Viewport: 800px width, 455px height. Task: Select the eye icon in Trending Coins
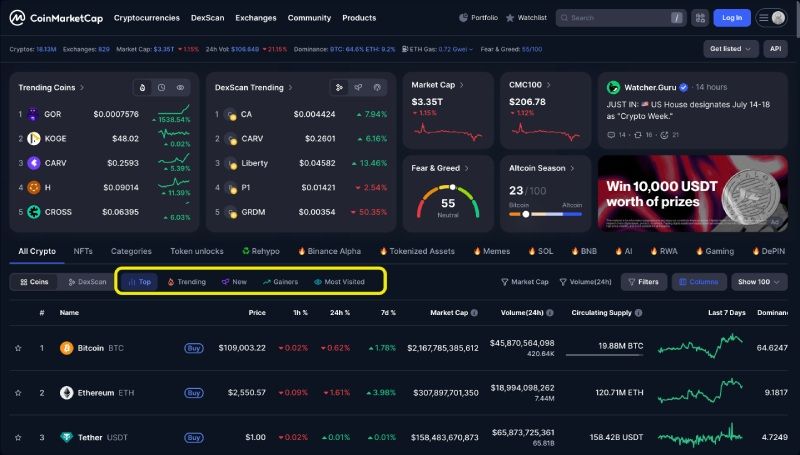(x=180, y=88)
